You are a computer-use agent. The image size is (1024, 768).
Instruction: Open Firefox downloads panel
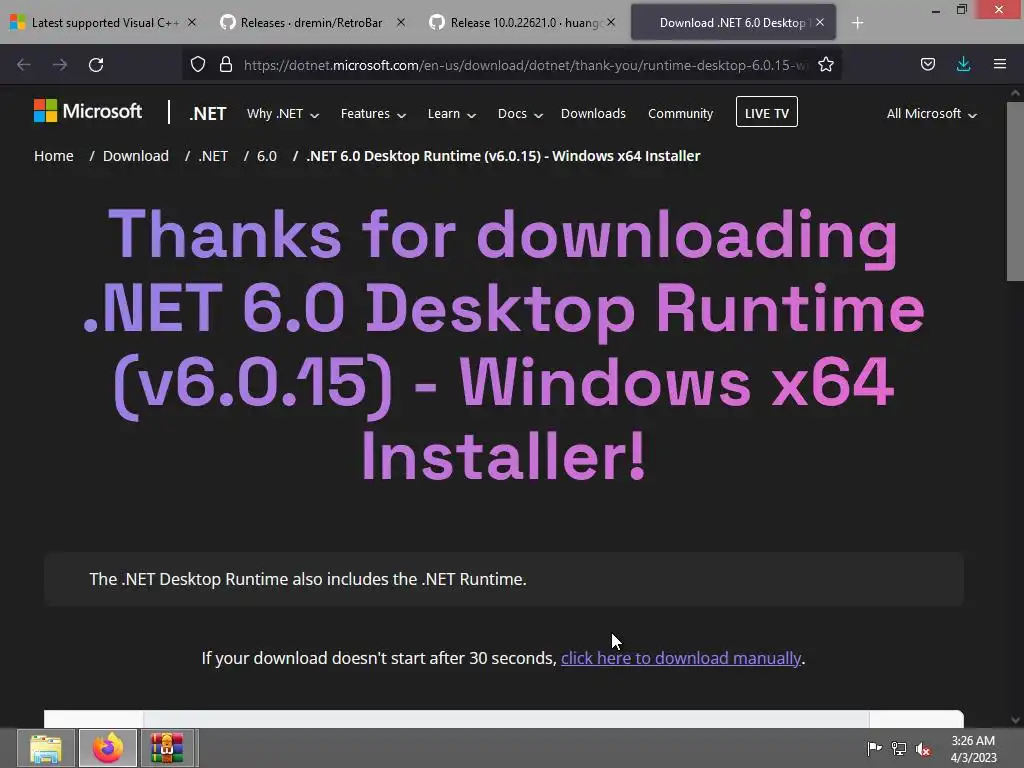click(963, 64)
